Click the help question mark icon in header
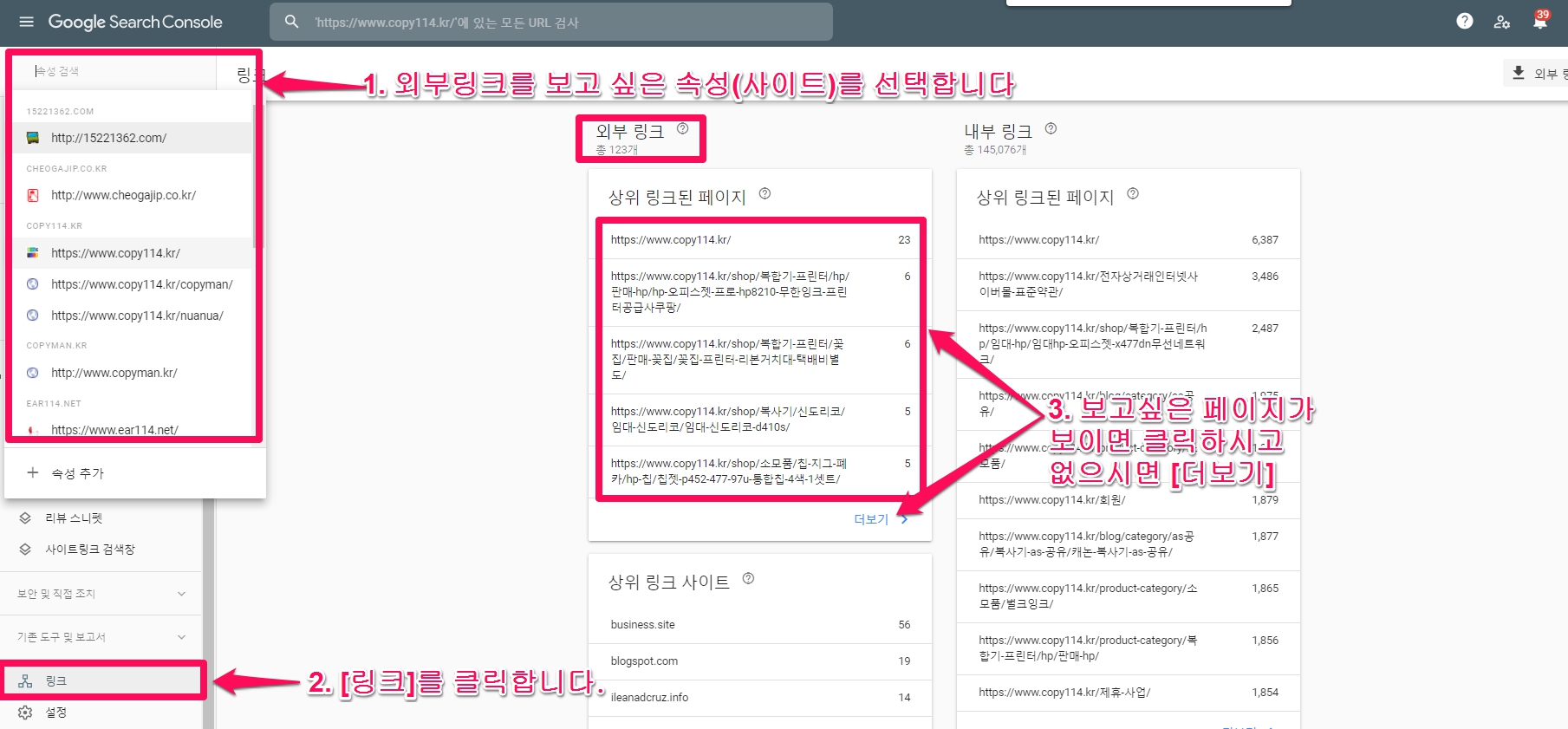 1464,22
